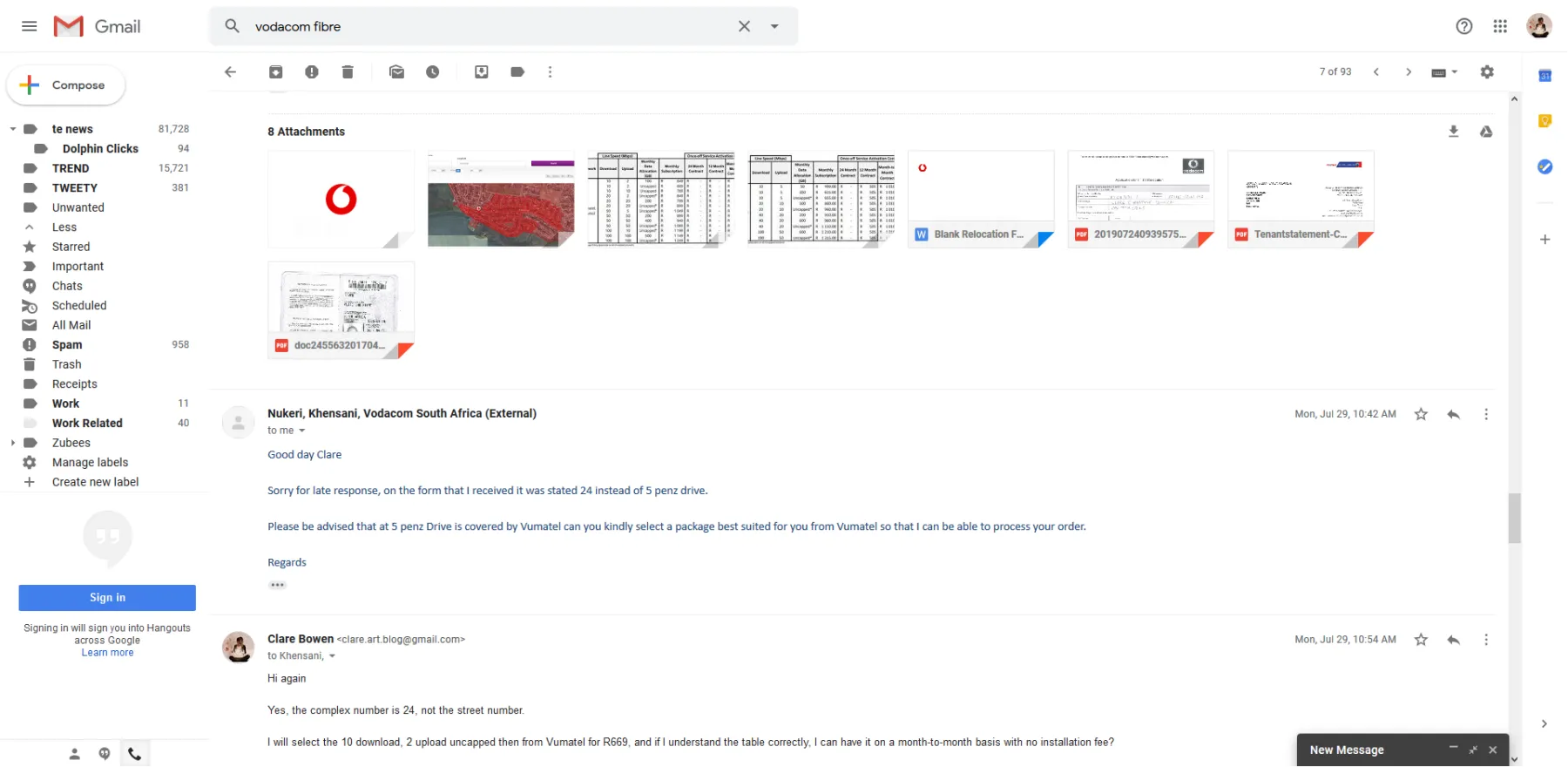Show details for 'to me' recipients
Screen dimensions: 1568x767
coord(302,431)
